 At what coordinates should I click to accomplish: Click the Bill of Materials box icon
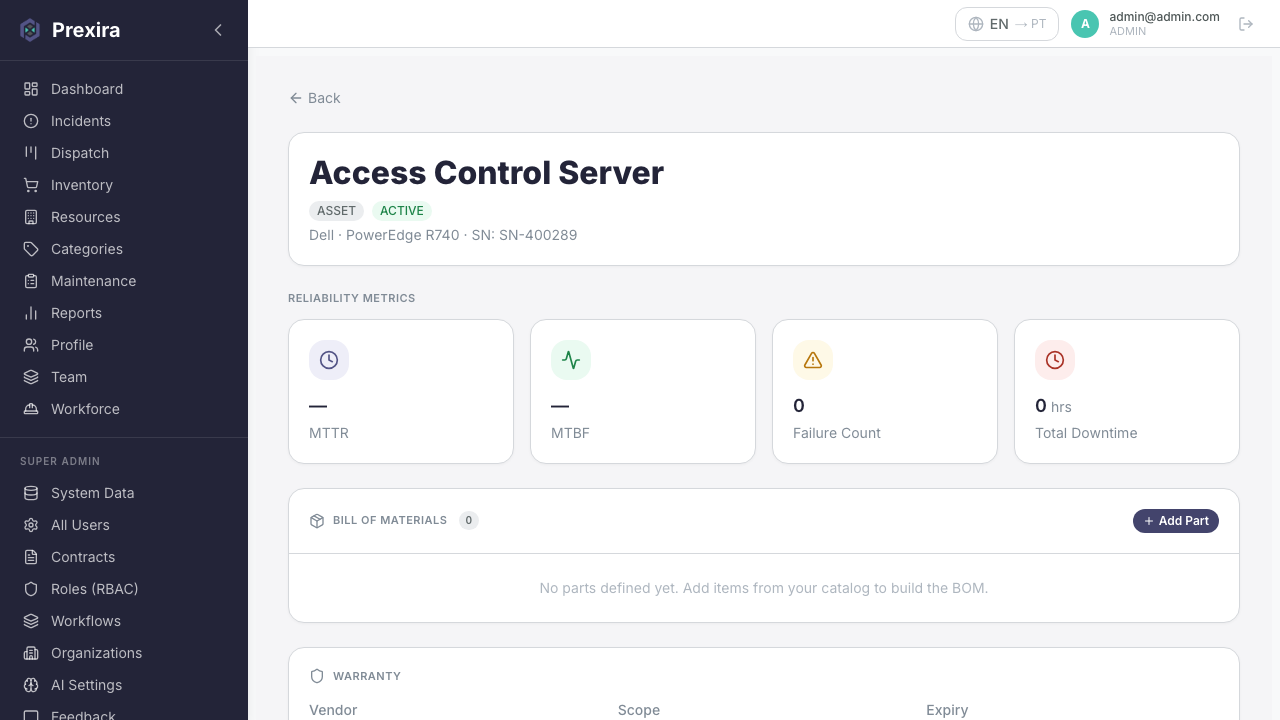pyautogui.click(x=317, y=521)
